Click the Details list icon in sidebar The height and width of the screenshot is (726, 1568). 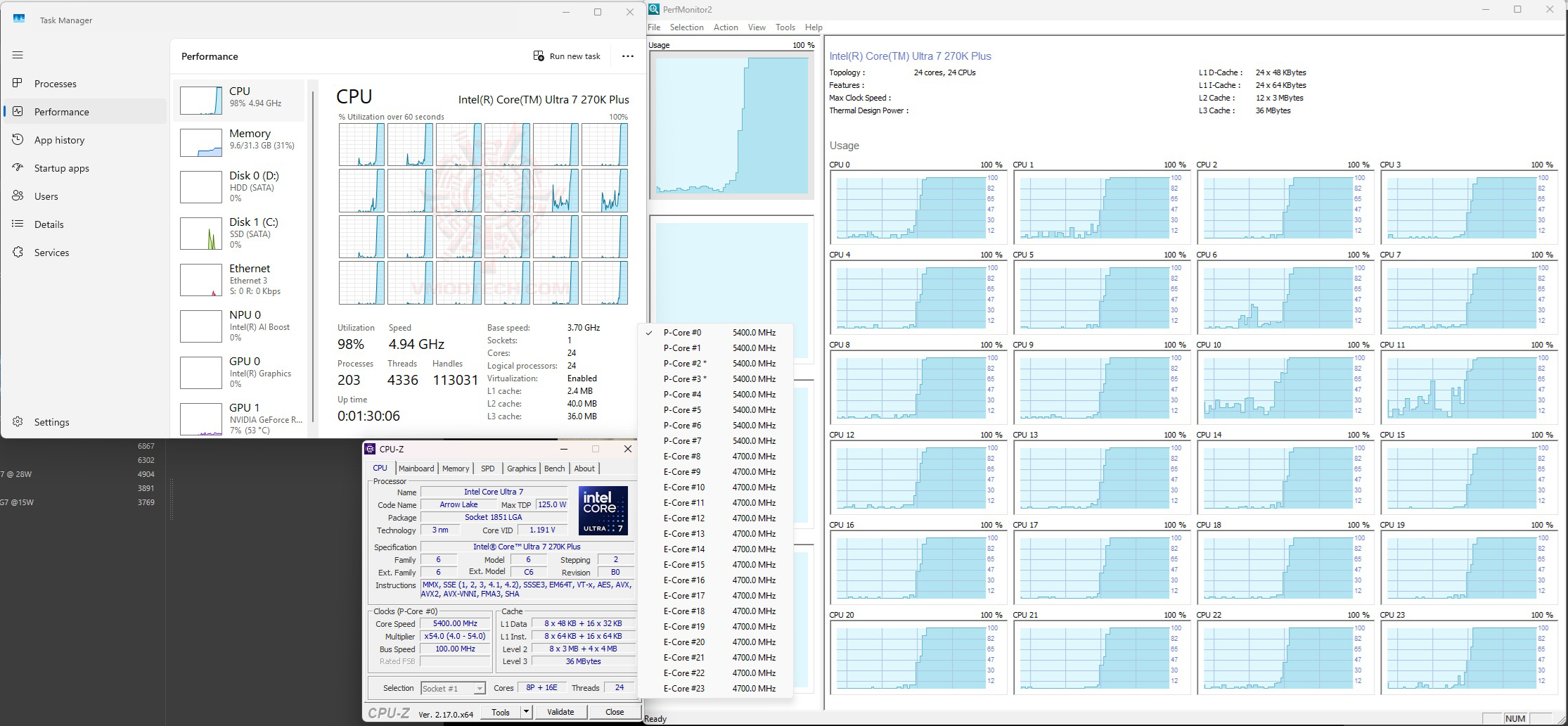click(18, 224)
